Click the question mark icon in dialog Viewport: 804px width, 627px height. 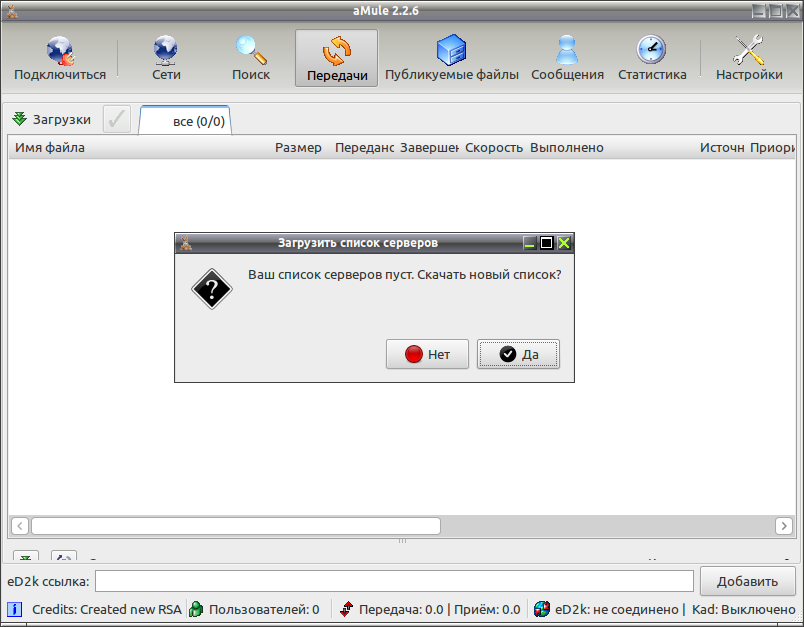[x=212, y=289]
